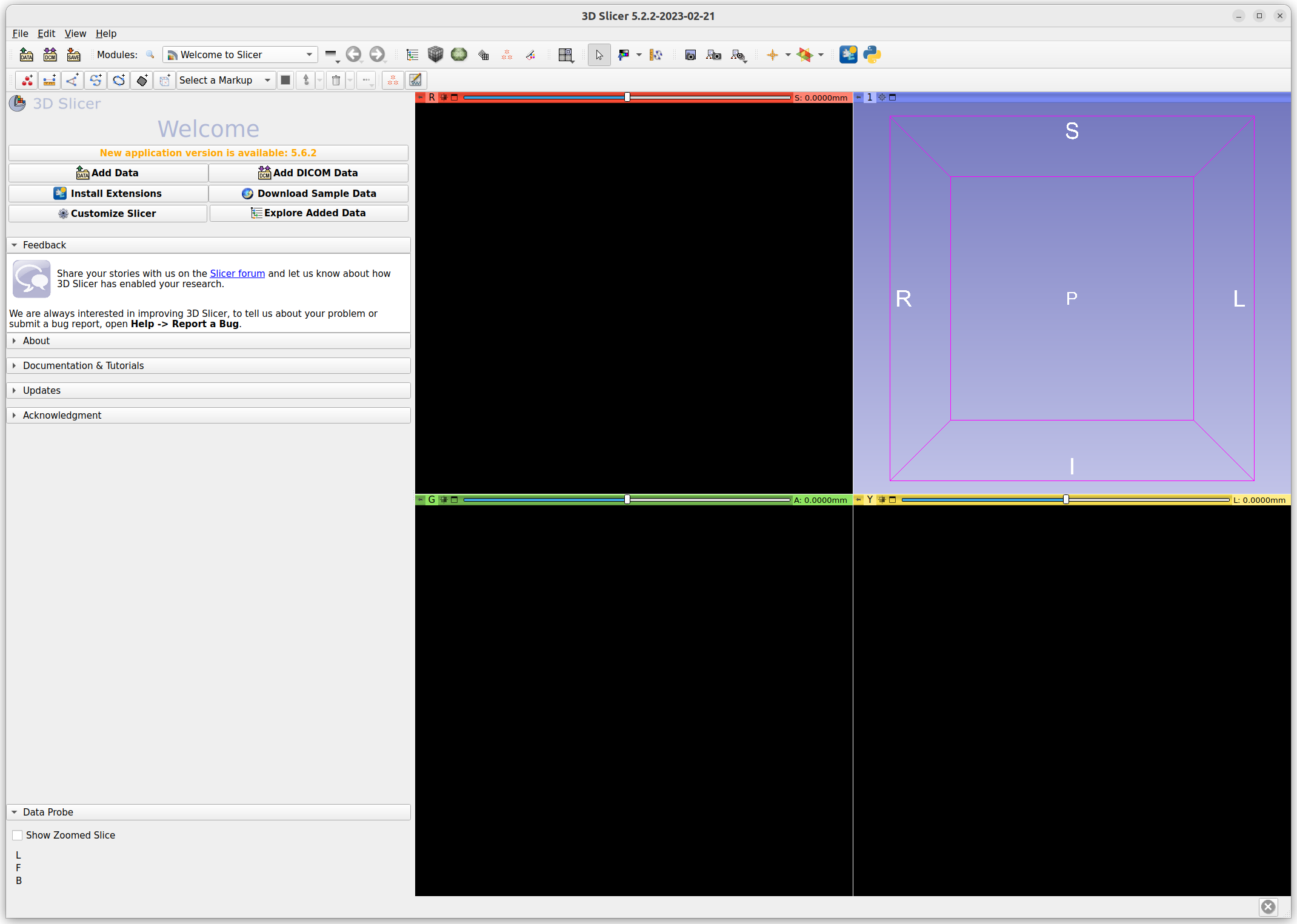Create new ROI markup
Image resolution: width=1297 pixels, height=924 pixels.
pyautogui.click(x=164, y=80)
